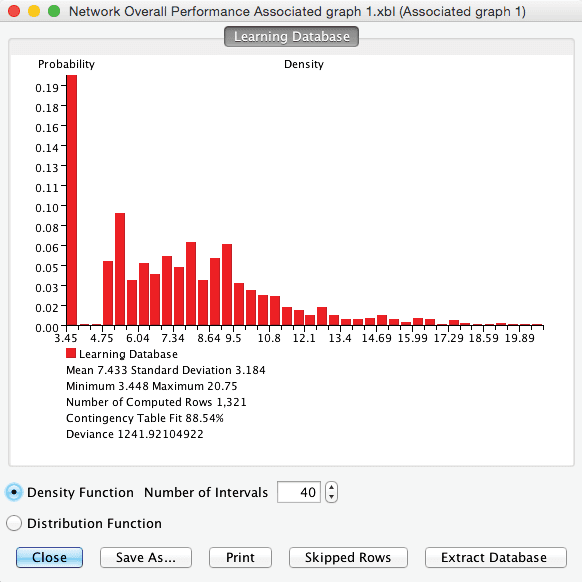The height and width of the screenshot is (582, 582).
Task: Click the tallest histogram bar at 3.45
Action: pyautogui.click(x=72, y=200)
